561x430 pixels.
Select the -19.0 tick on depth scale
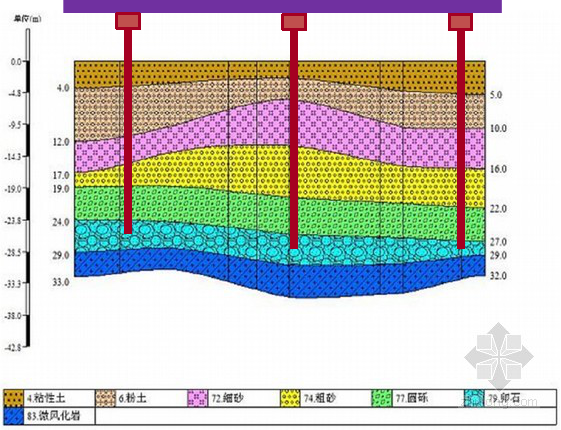click(13, 189)
